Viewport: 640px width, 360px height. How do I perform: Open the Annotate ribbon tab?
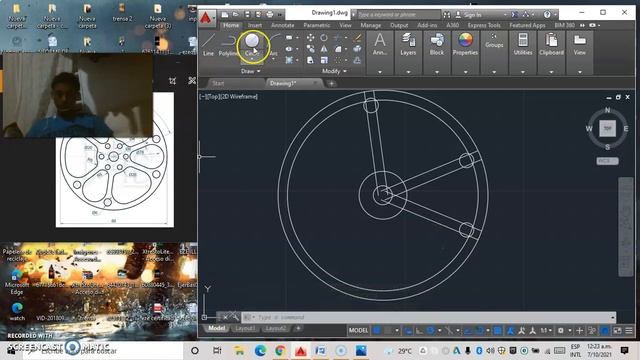[282, 25]
